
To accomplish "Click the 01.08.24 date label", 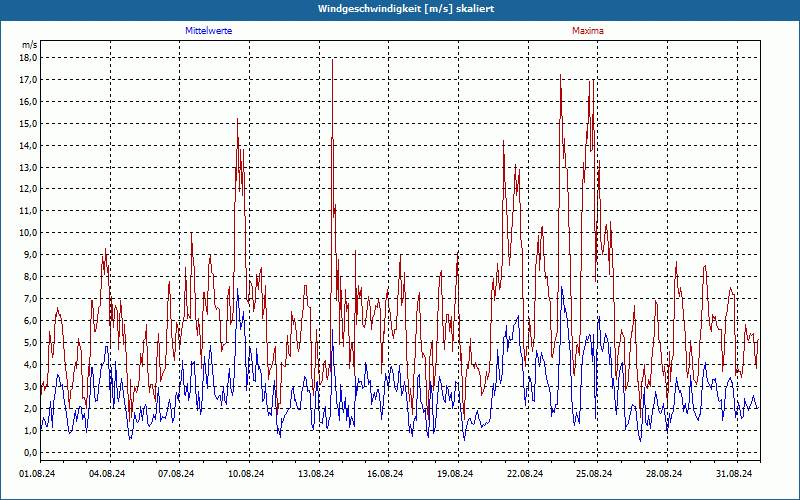I will pyautogui.click(x=37, y=474).
